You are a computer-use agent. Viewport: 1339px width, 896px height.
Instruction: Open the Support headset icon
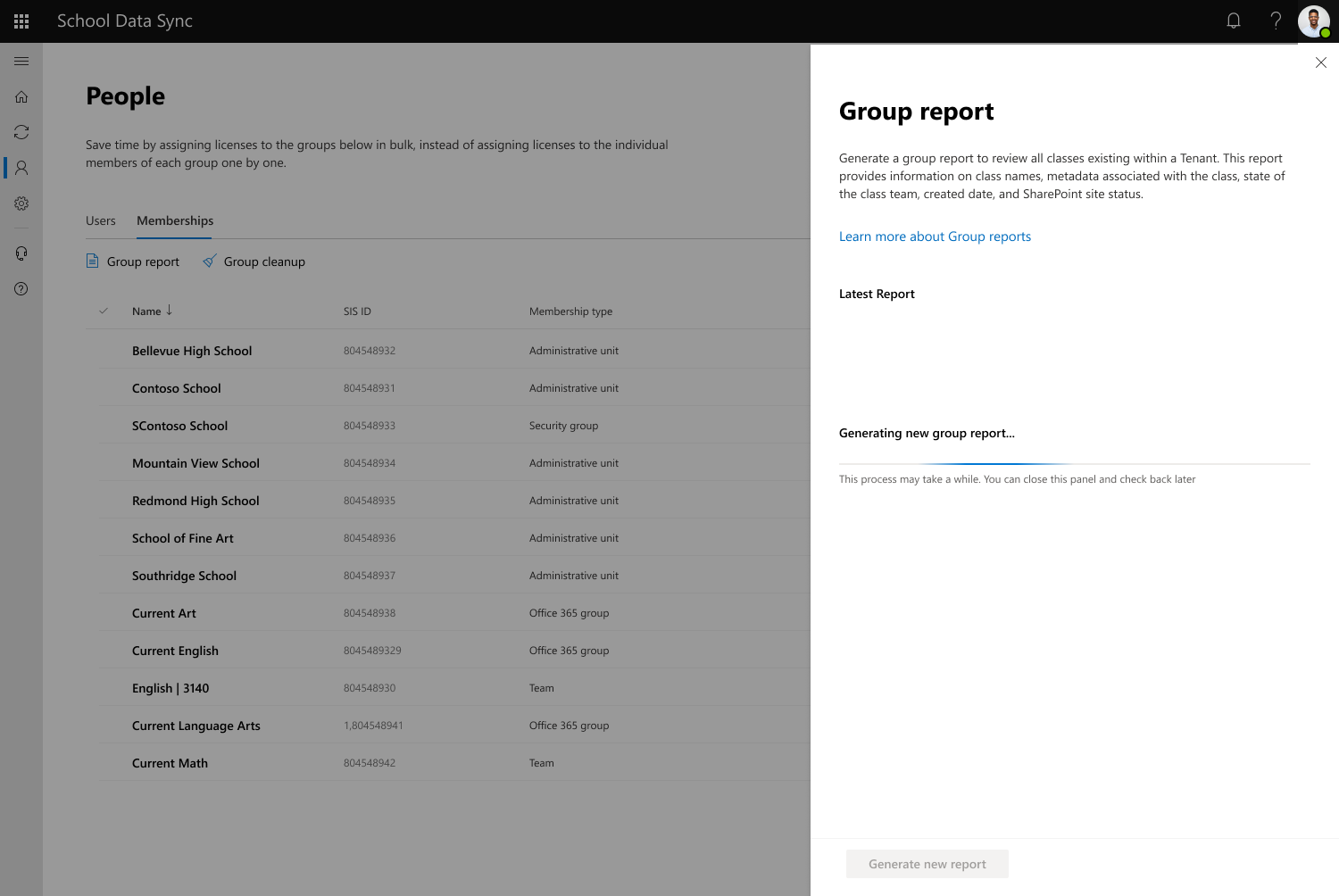(21, 253)
